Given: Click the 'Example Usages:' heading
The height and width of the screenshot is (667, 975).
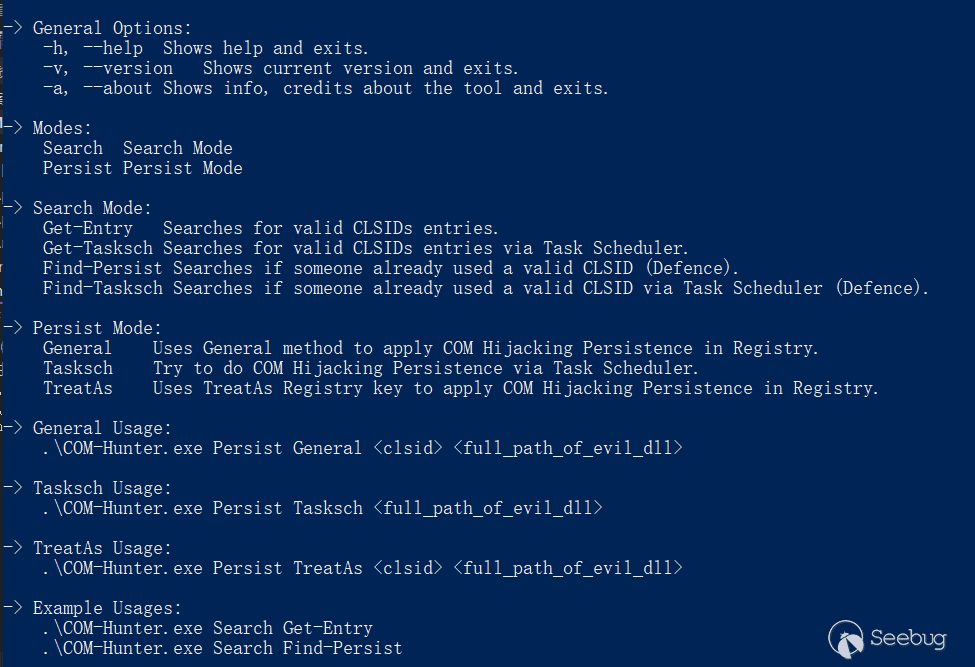Looking at the screenshot, I should (x=107, y=608).
